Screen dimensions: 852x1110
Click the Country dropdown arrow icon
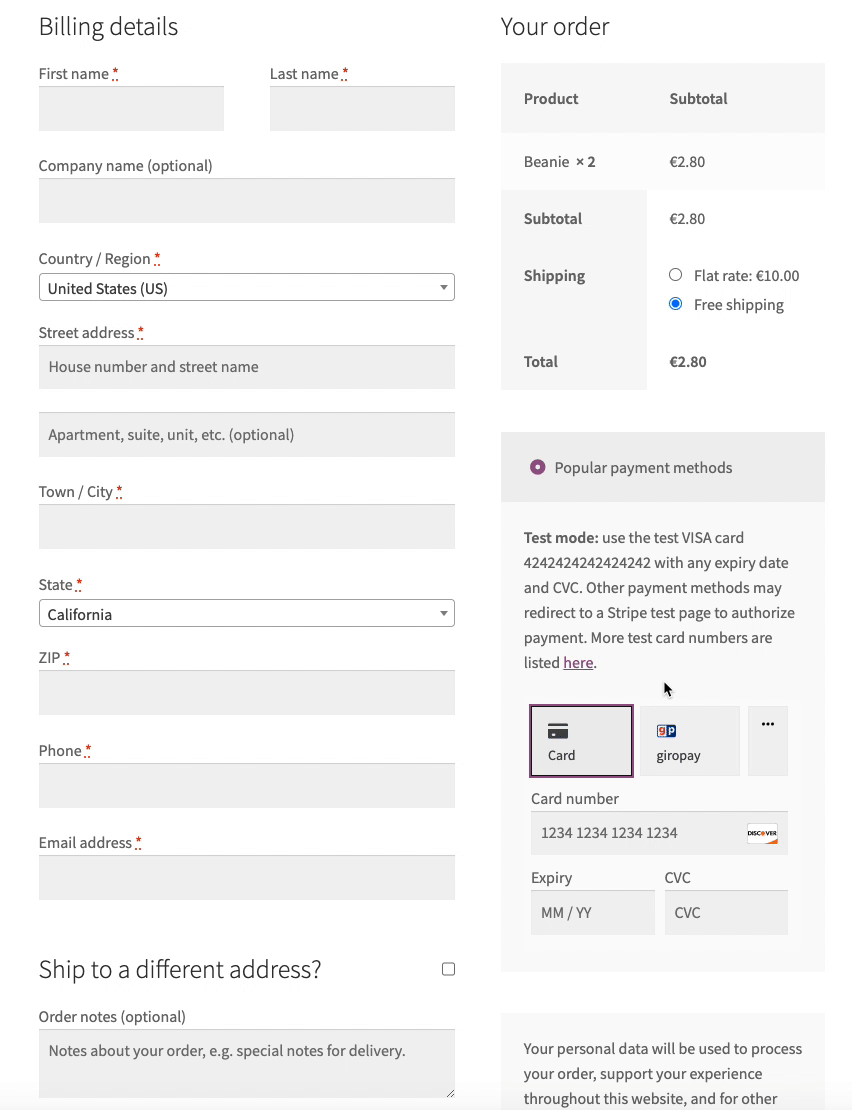coord(443,286)
